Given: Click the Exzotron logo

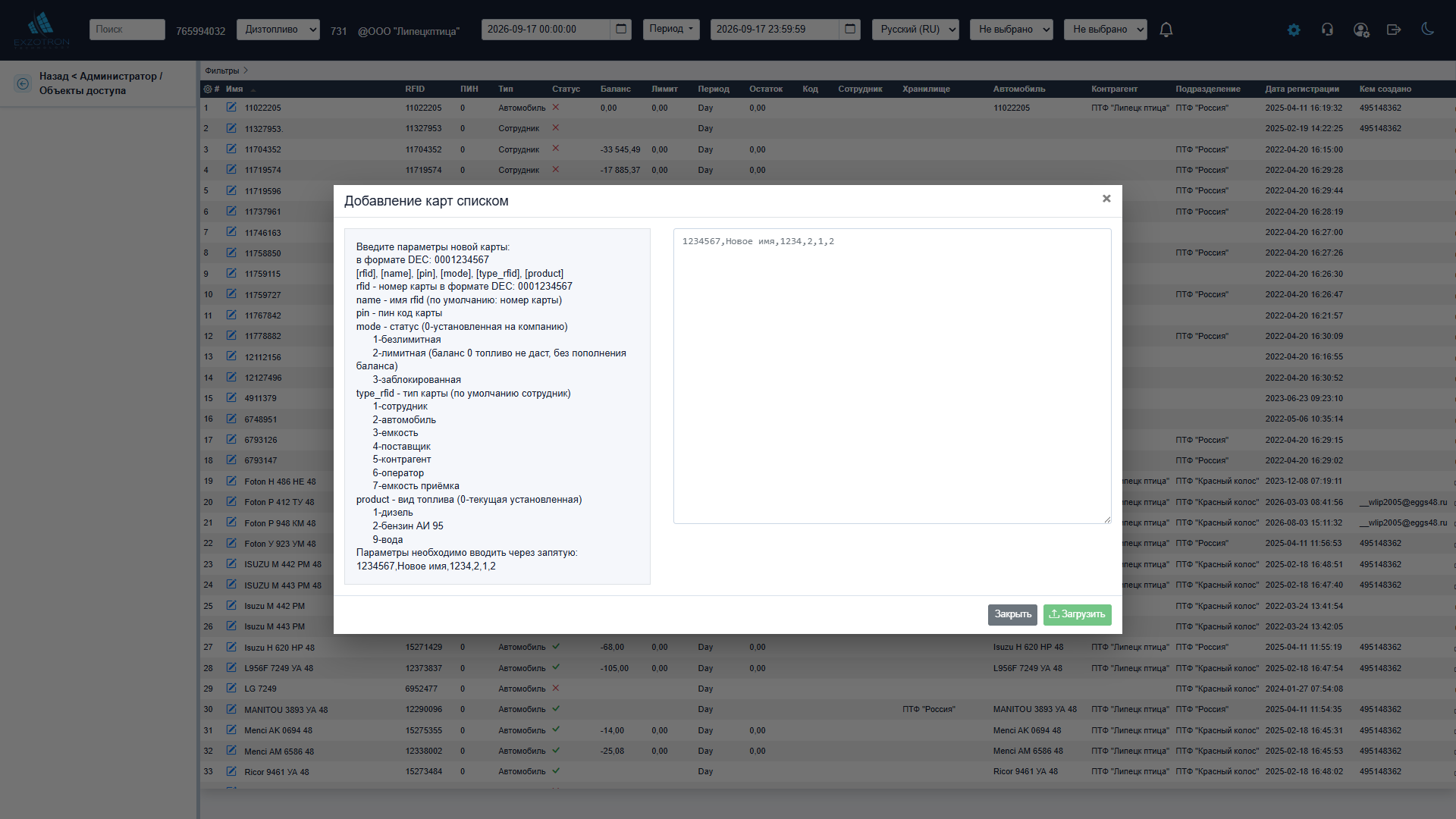Looking at the screenshot, I should pos(42,30).
